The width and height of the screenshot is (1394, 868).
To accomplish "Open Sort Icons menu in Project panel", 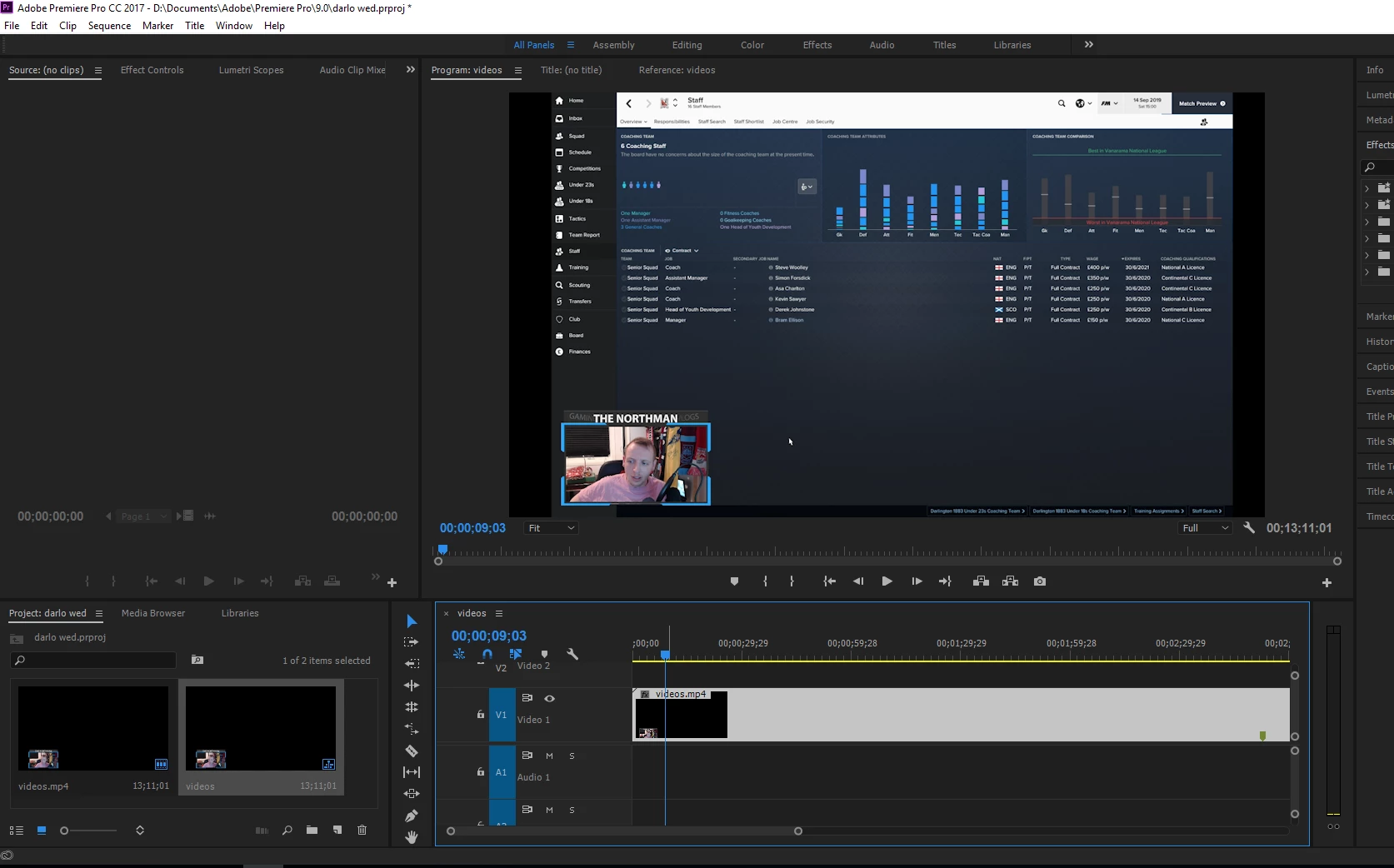I will click(140, 831).
